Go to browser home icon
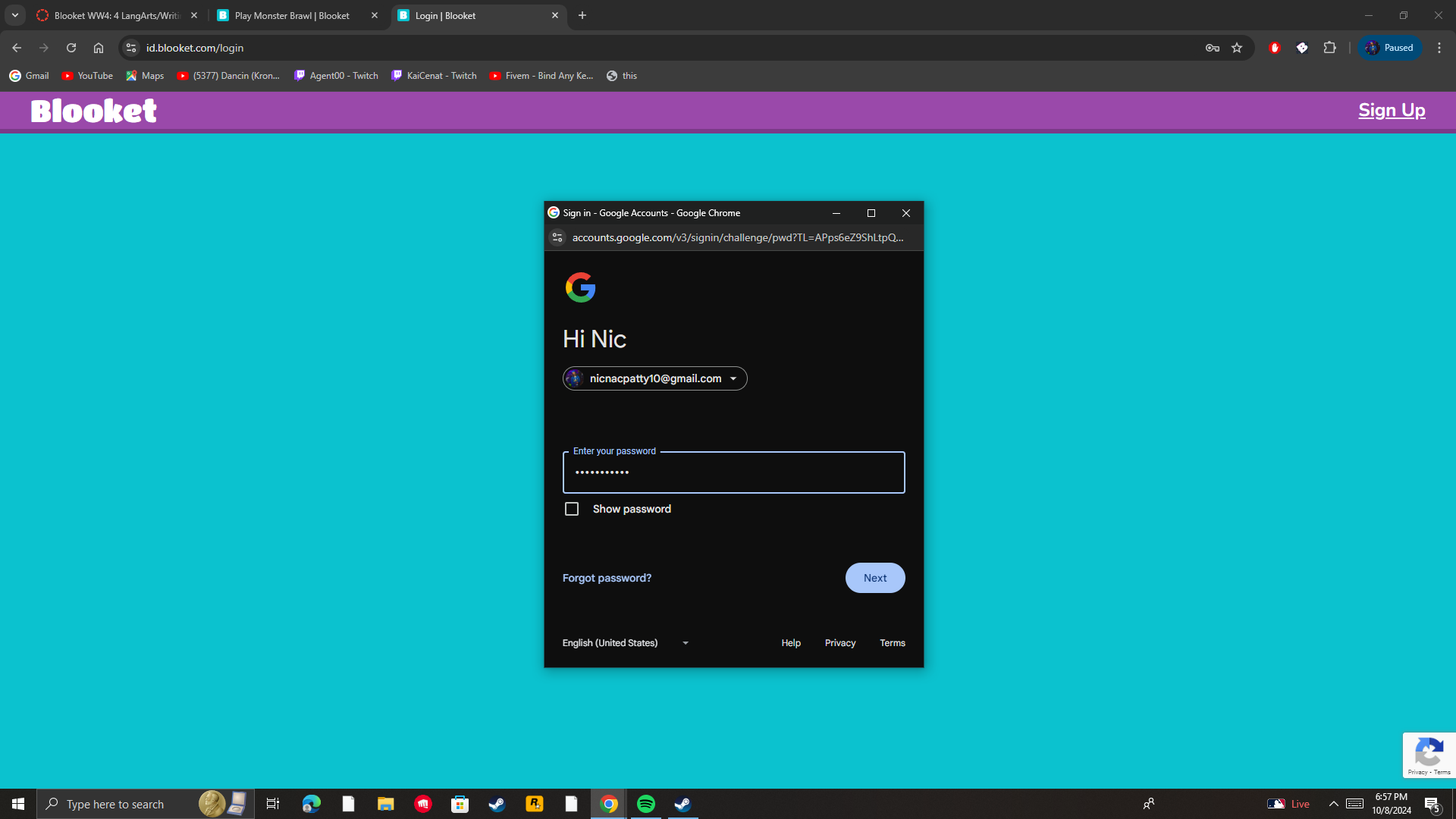The width and height of the screenshot is (1456, 819). click(99, 48)
